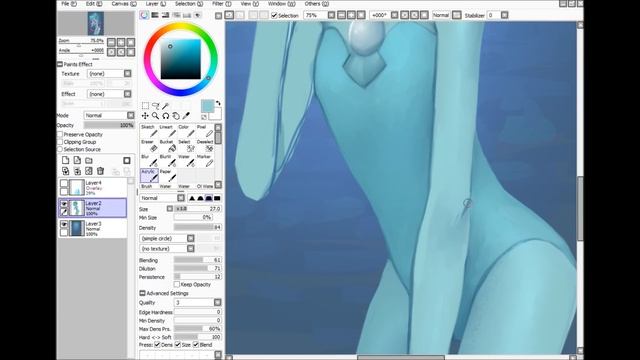The height and width of the screenshot is (360, 640).
Task: Select the zoom magnifier tool
Action: [x=156, y=116]
